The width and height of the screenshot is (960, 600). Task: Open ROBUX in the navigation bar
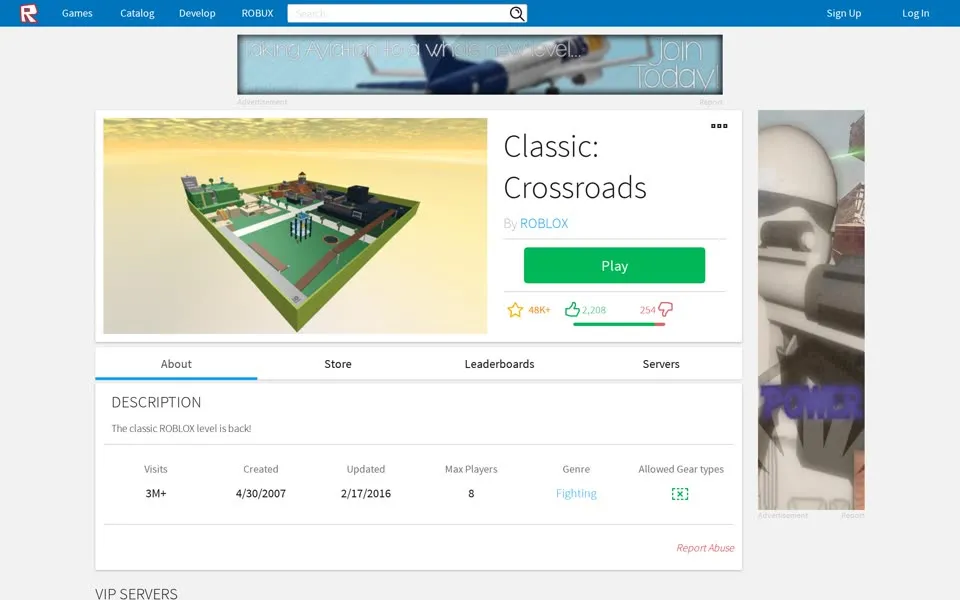tap(257, 13)
